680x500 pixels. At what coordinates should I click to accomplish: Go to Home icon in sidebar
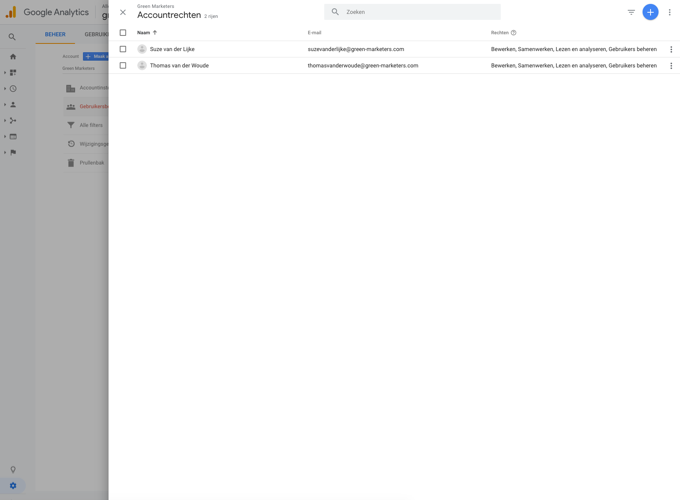[x=13, y=57]
